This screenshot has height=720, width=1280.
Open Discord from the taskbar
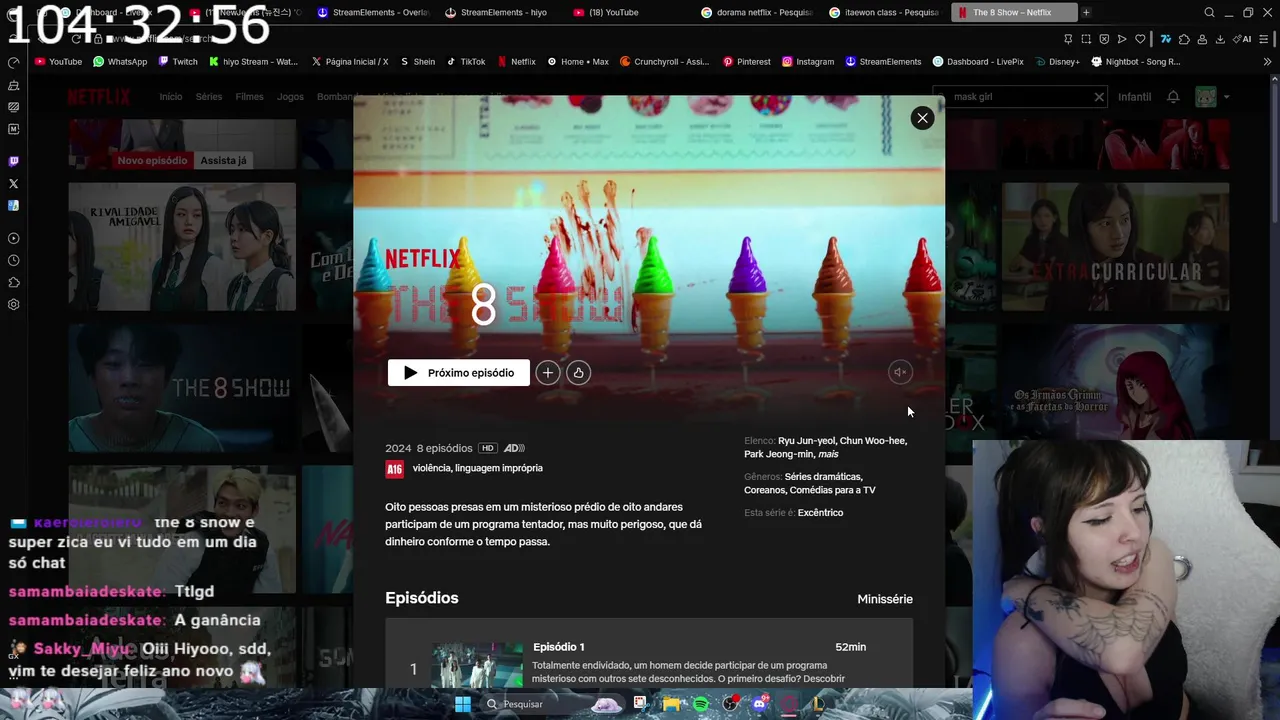[759, 704]
